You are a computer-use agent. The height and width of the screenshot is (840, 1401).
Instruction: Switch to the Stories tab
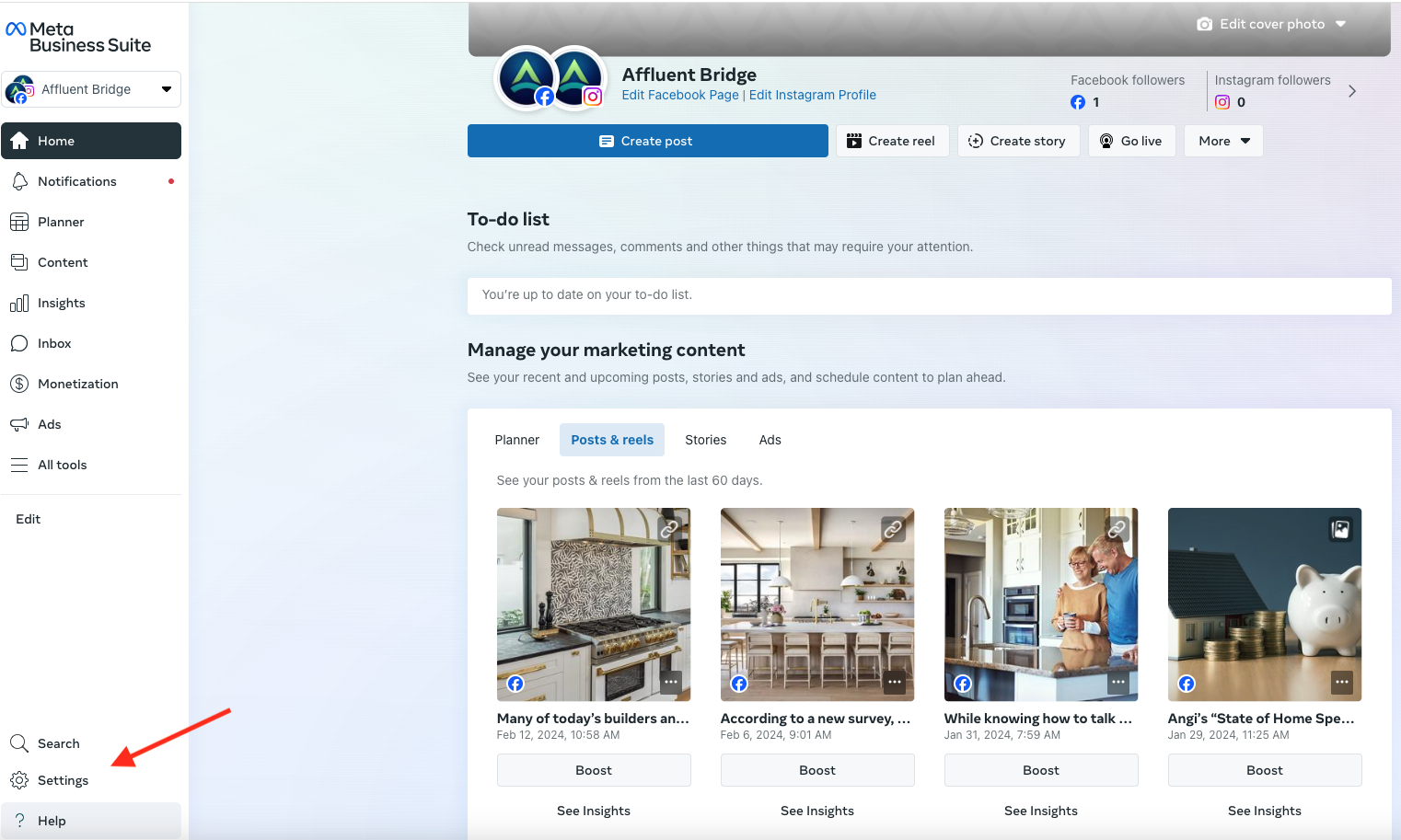pos(705,440)
